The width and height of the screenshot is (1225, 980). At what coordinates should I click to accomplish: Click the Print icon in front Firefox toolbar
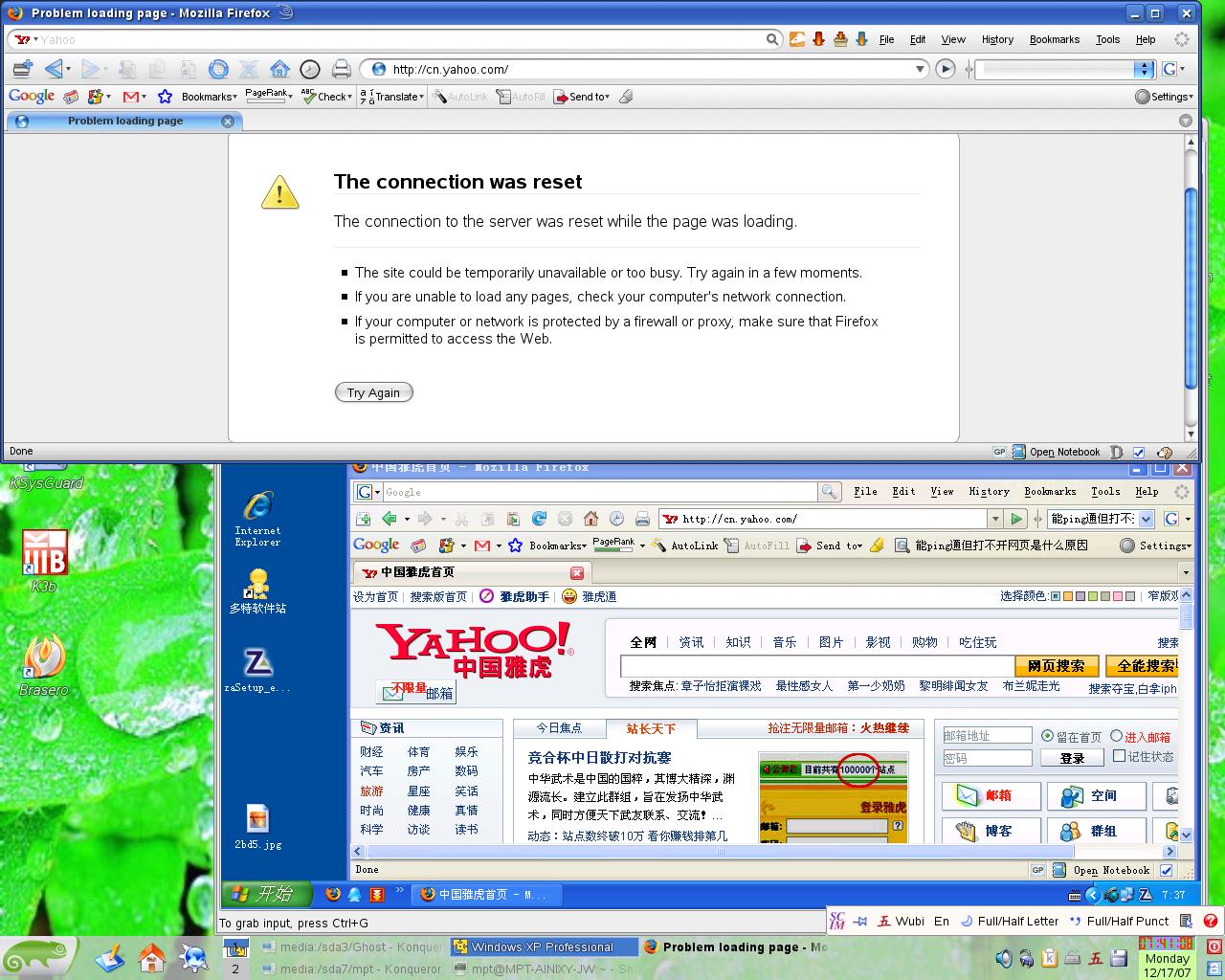[x=341, y=69]
